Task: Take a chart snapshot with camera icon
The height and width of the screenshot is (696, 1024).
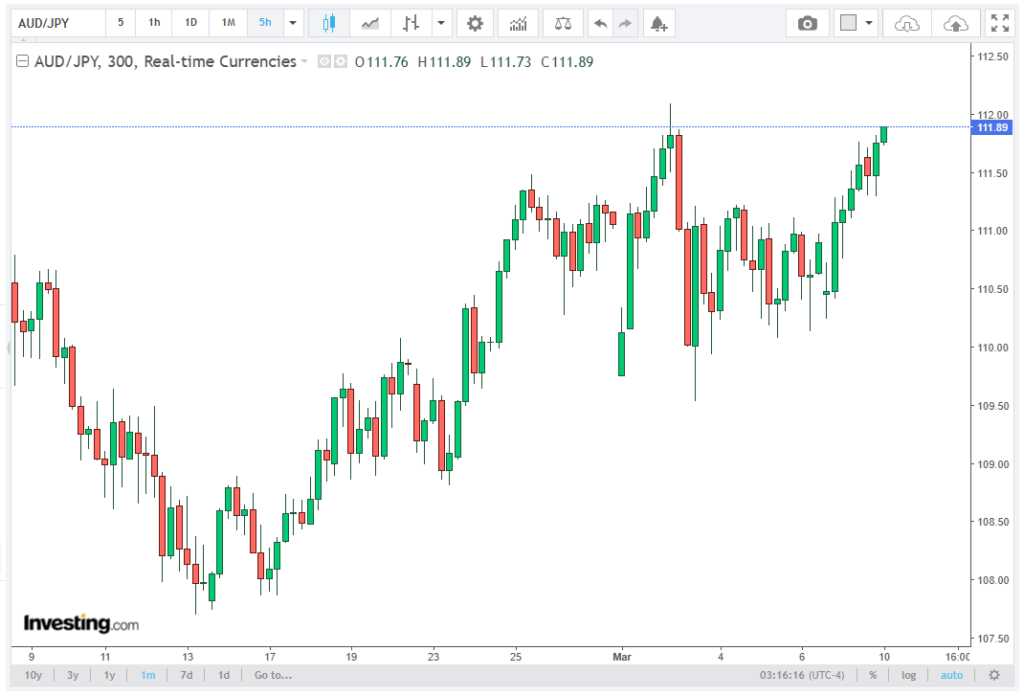Action: click(807, 23)
